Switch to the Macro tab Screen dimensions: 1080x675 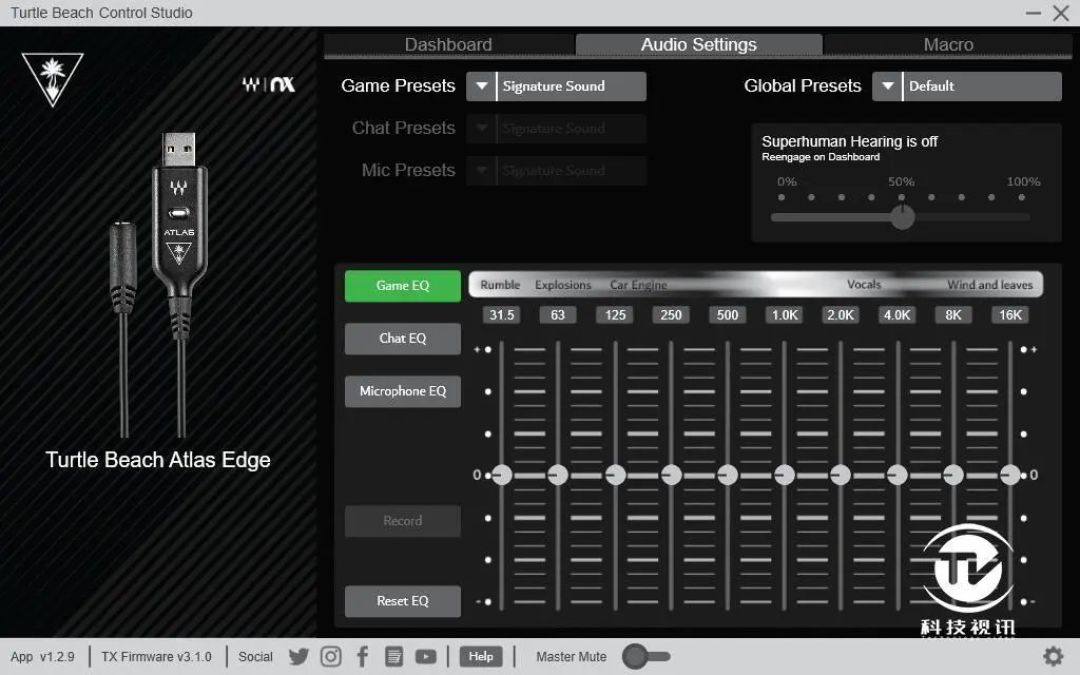[x=948, y=45]
